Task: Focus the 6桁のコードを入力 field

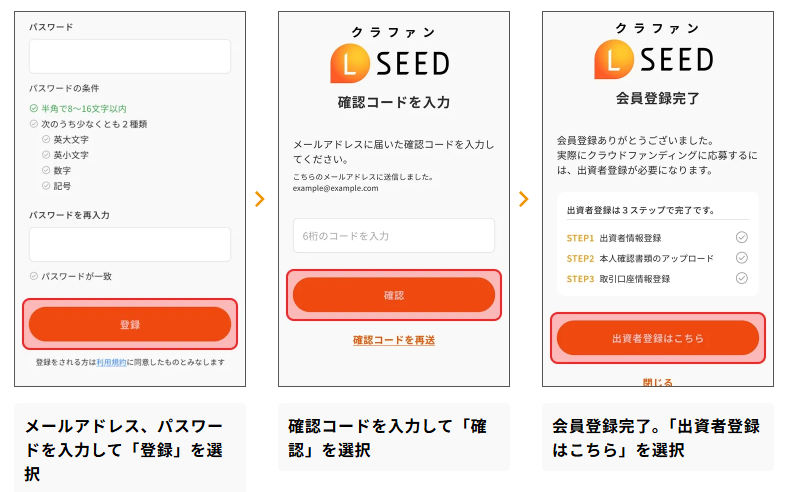Action: [394, 236]
